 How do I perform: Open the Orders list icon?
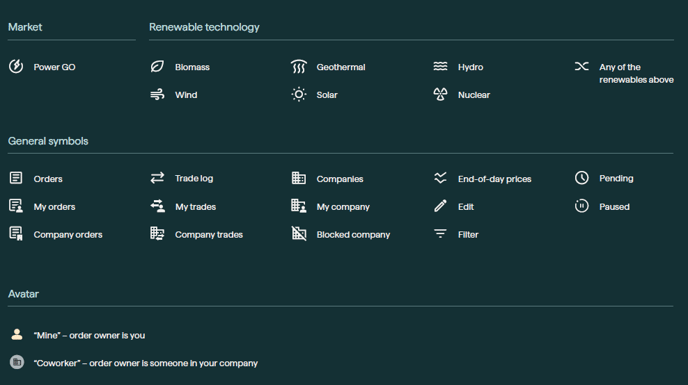click(x=16, y=178)
